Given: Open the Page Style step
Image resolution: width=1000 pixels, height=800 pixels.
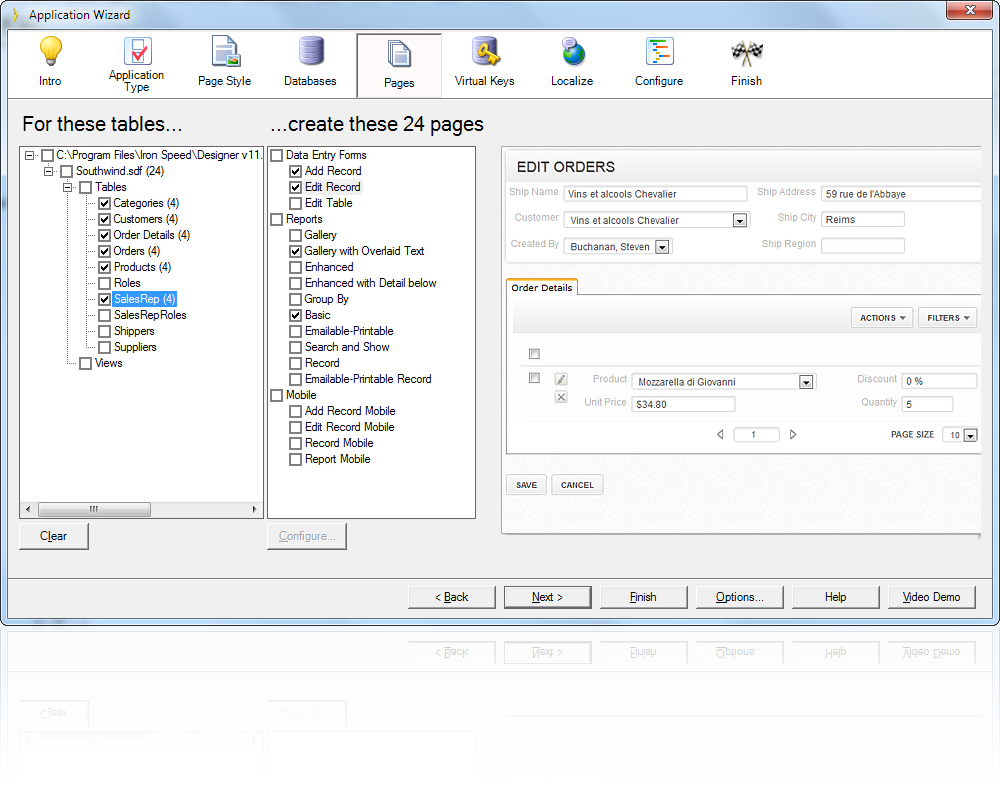Looking at the screenshot, I should click(x=224, y=60).
